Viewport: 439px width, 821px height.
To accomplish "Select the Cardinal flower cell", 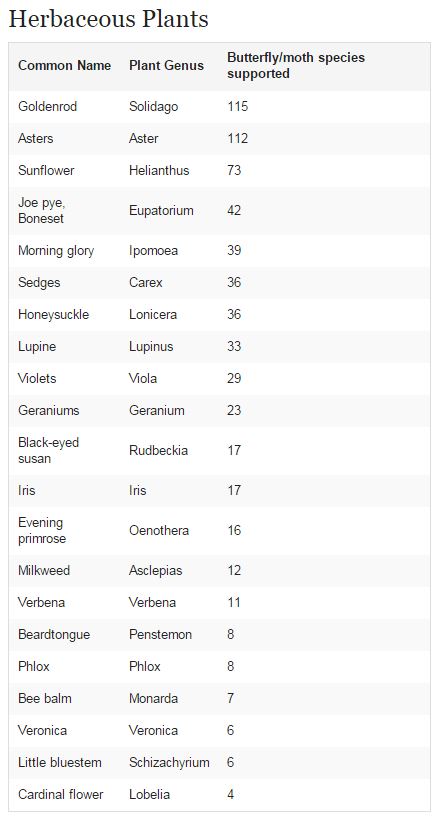I will 61,794.
